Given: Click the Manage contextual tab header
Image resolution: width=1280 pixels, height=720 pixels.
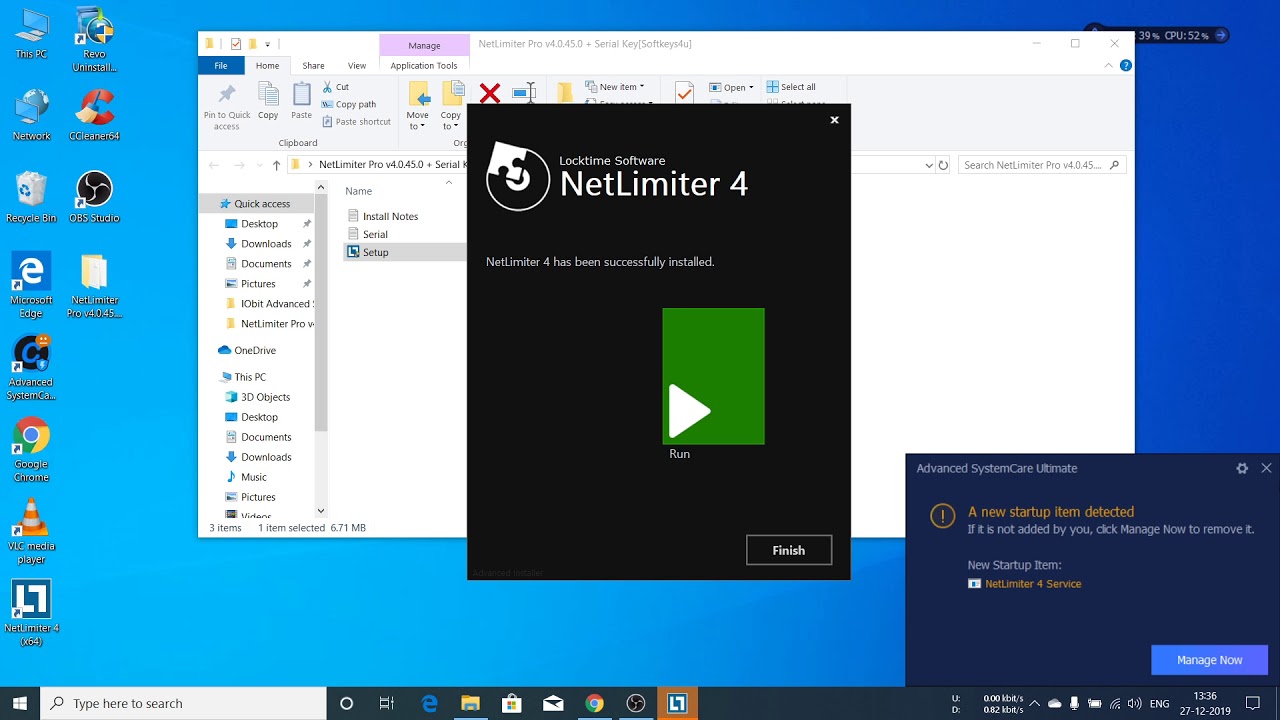Looking at the screenshot, I should click(424, 45).
